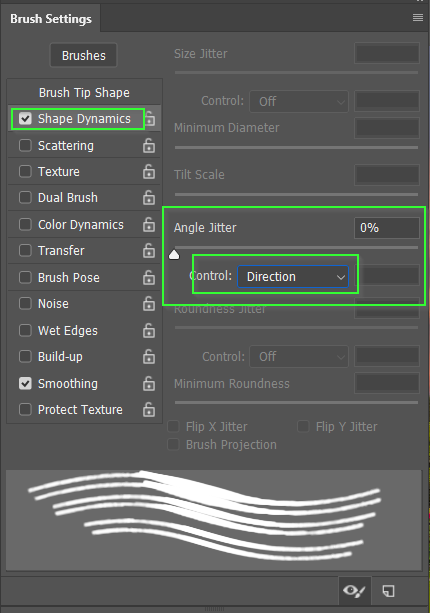
Task: Click the Angle Jitter slider handle
Action: coord(174,255)
